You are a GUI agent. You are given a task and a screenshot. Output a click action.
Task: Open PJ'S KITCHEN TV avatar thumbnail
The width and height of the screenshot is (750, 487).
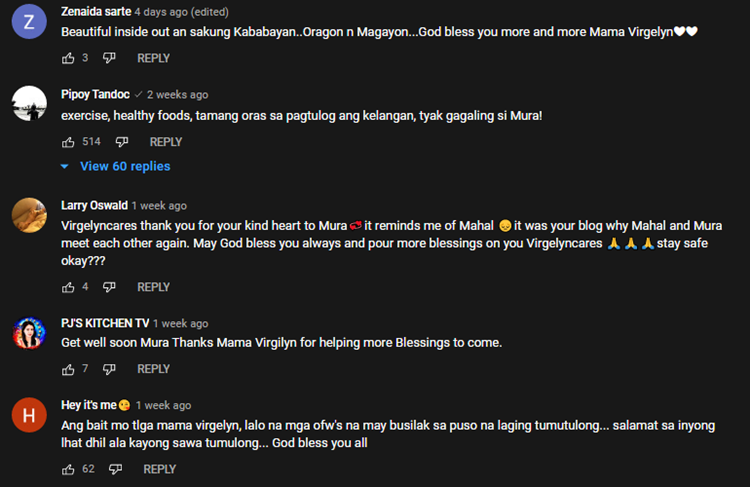coord(29,333)
